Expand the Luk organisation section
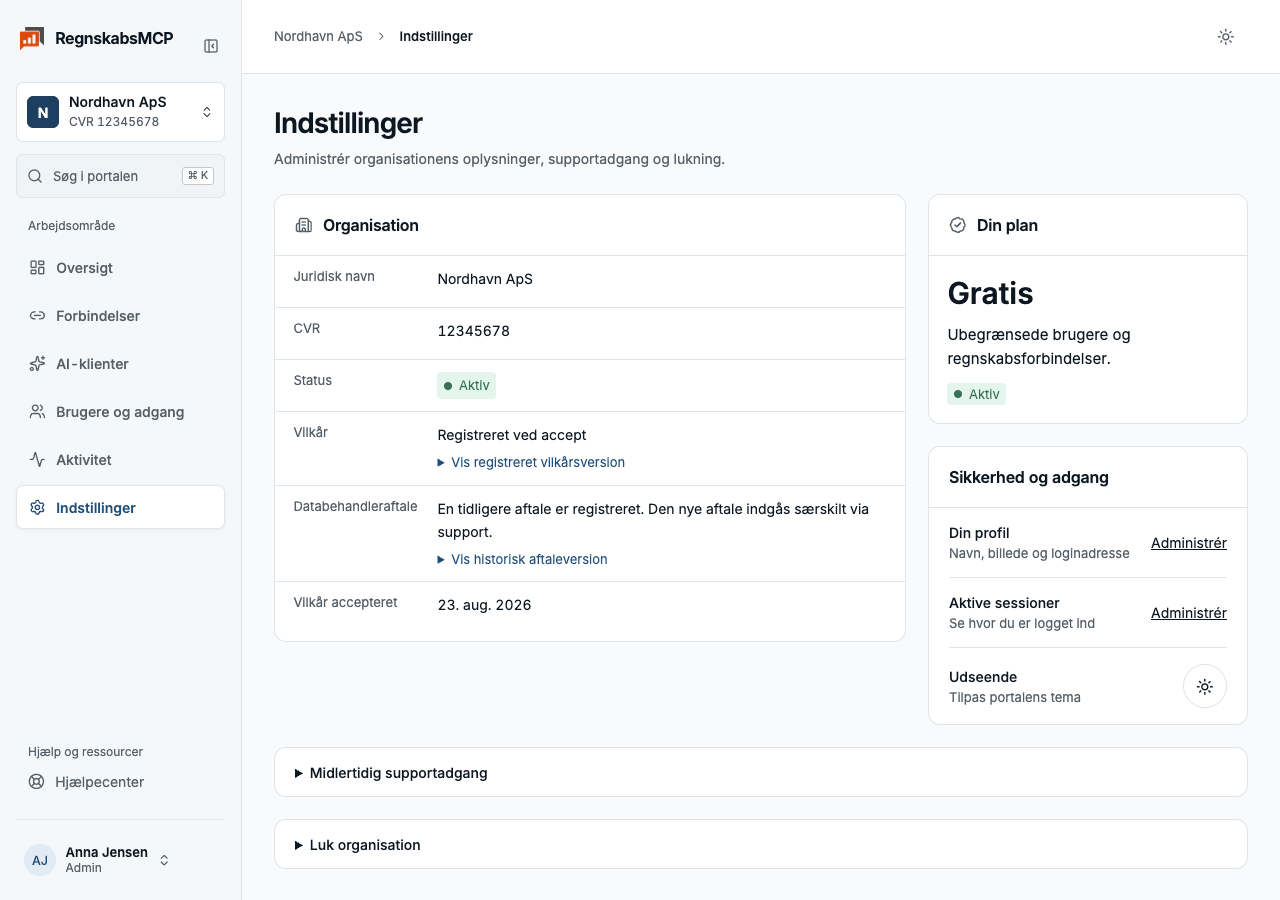 [x=761, y=844]
